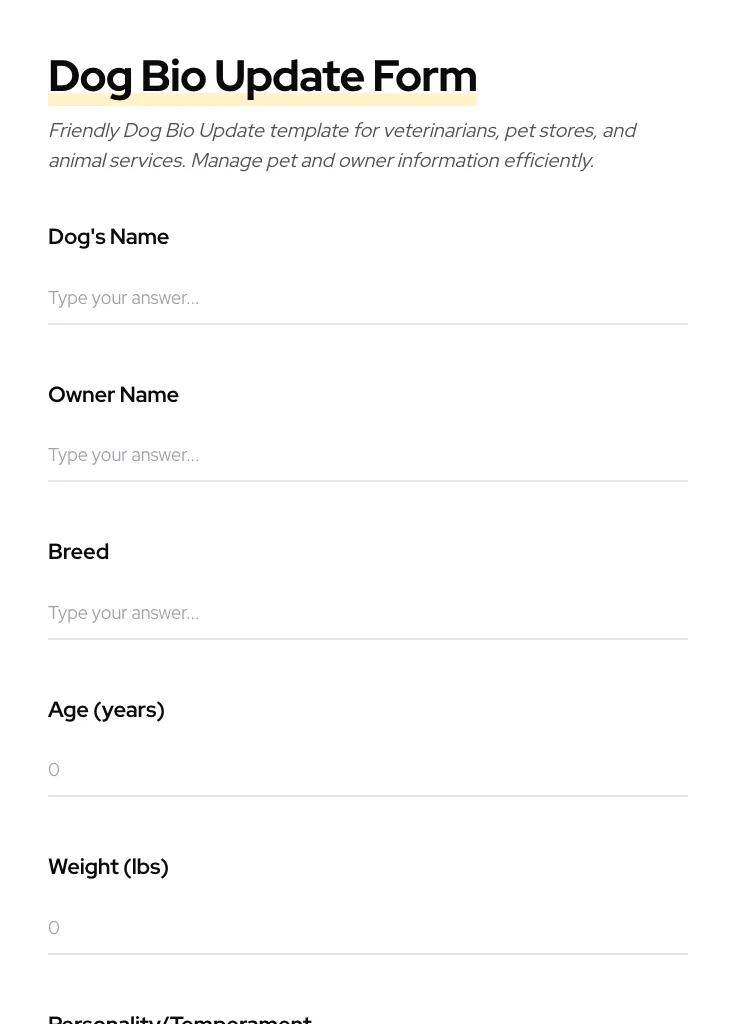Click the zero placeholder in the Weight field
Viewport: 736px width, 1024px height.
tap(54, 928)
